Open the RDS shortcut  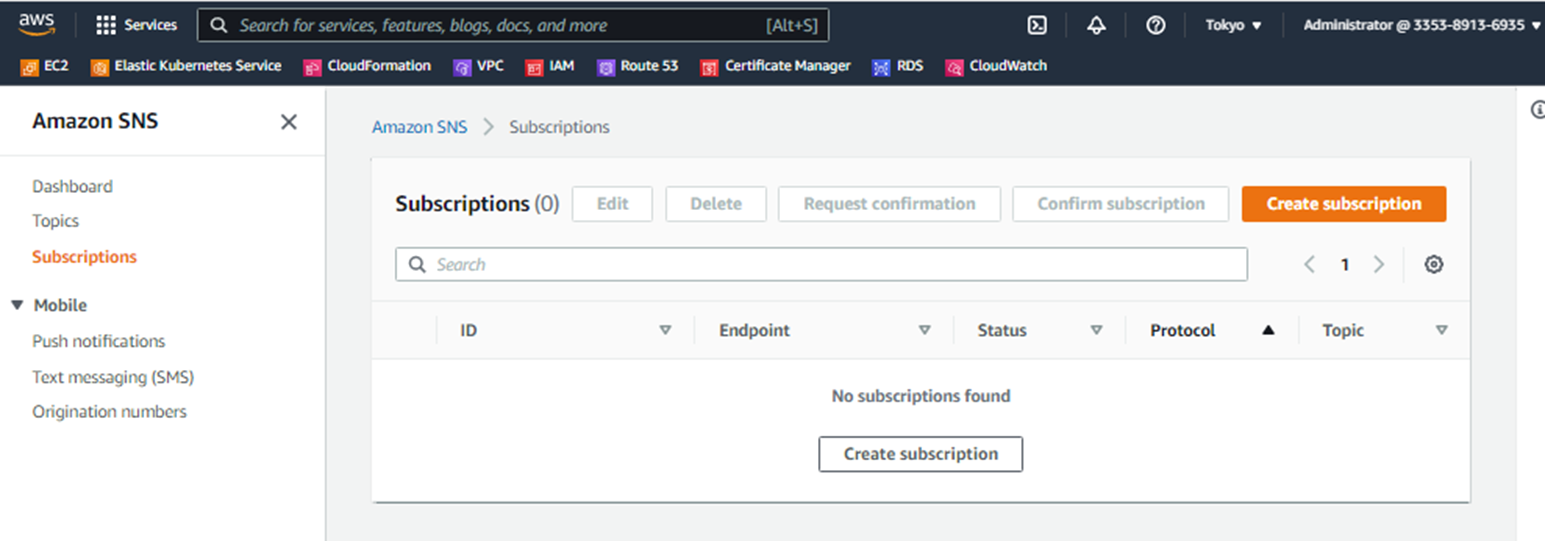pyautogui.click(x=897, y=66)
